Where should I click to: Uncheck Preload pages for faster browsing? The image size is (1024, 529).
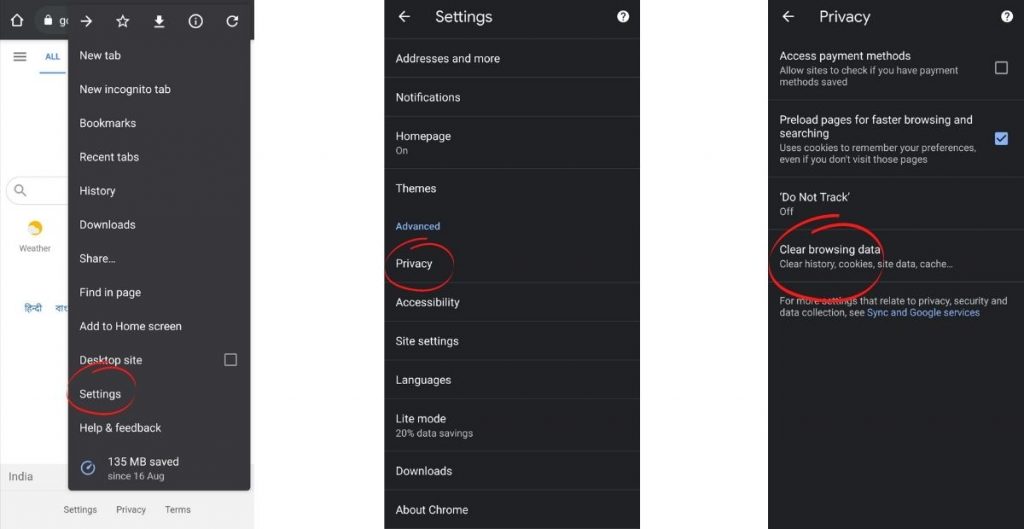(1001, 139)
